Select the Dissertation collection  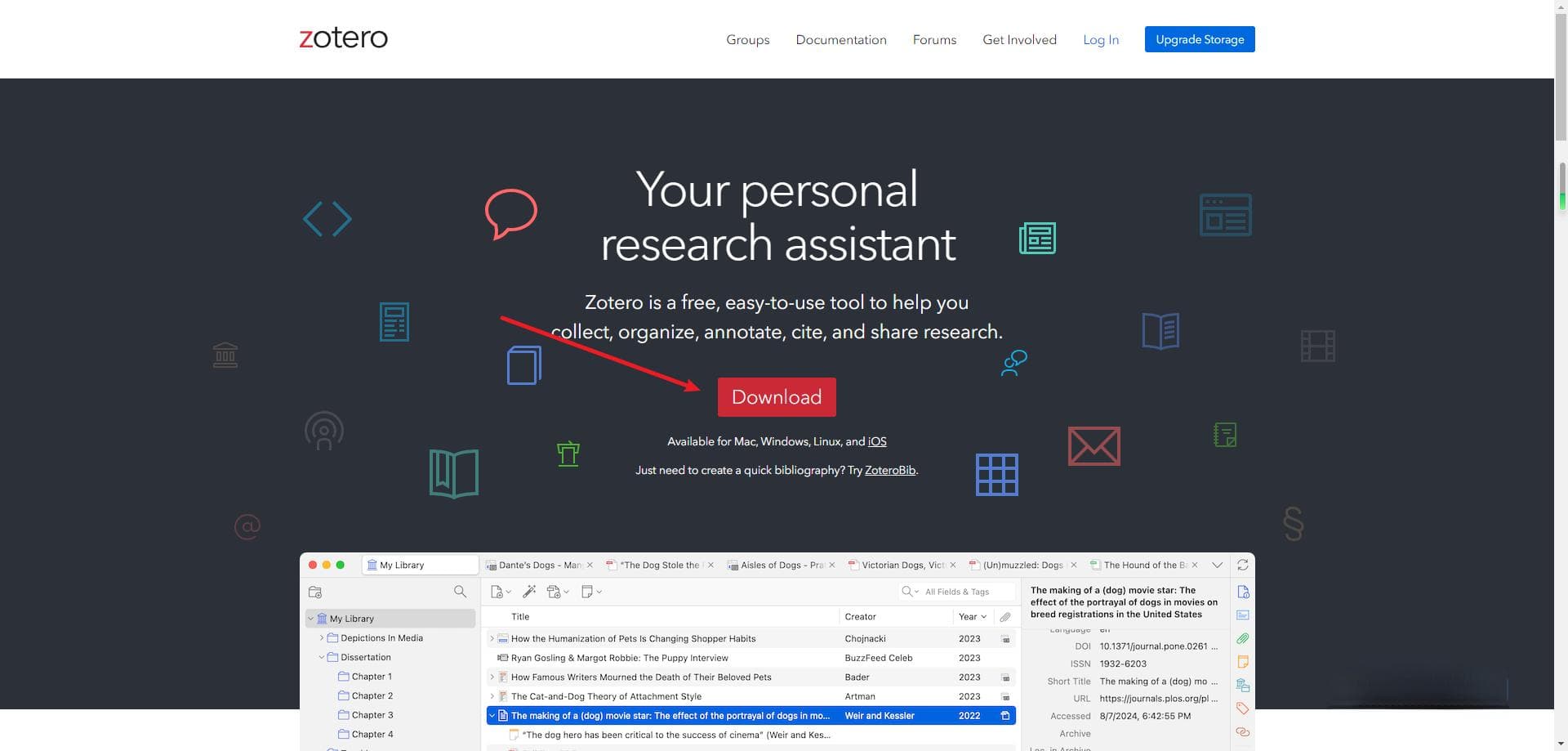point(365,657)
